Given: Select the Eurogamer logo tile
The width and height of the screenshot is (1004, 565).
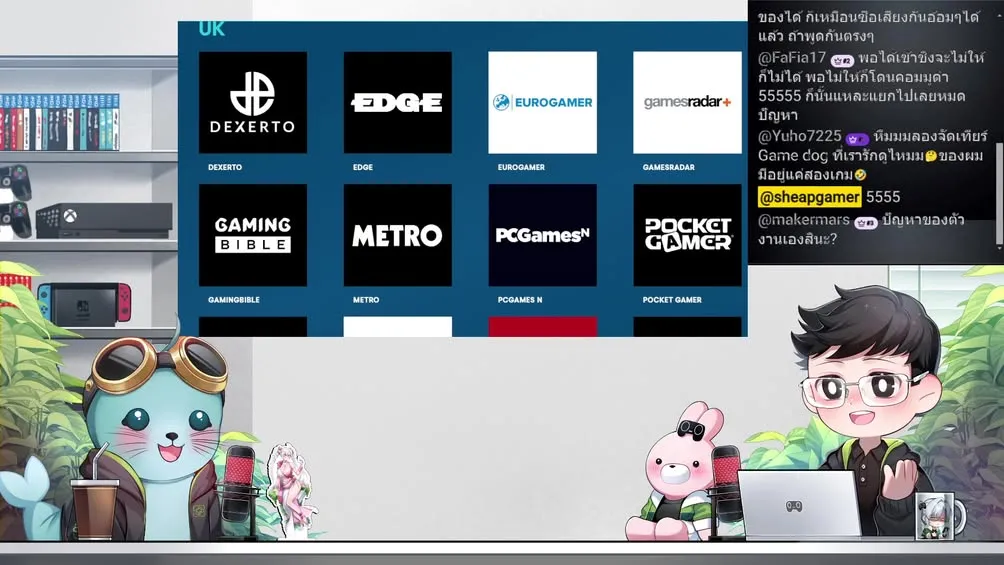Looking at the screenshot, I should pos(542,102).
